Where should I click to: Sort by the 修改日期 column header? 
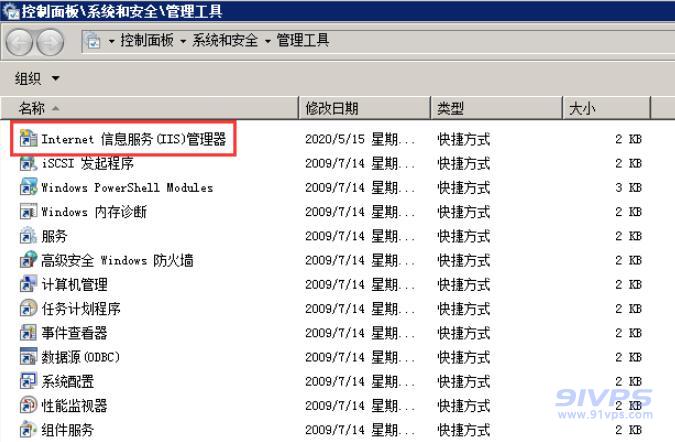pyautogui.click(x=365, y=108)
